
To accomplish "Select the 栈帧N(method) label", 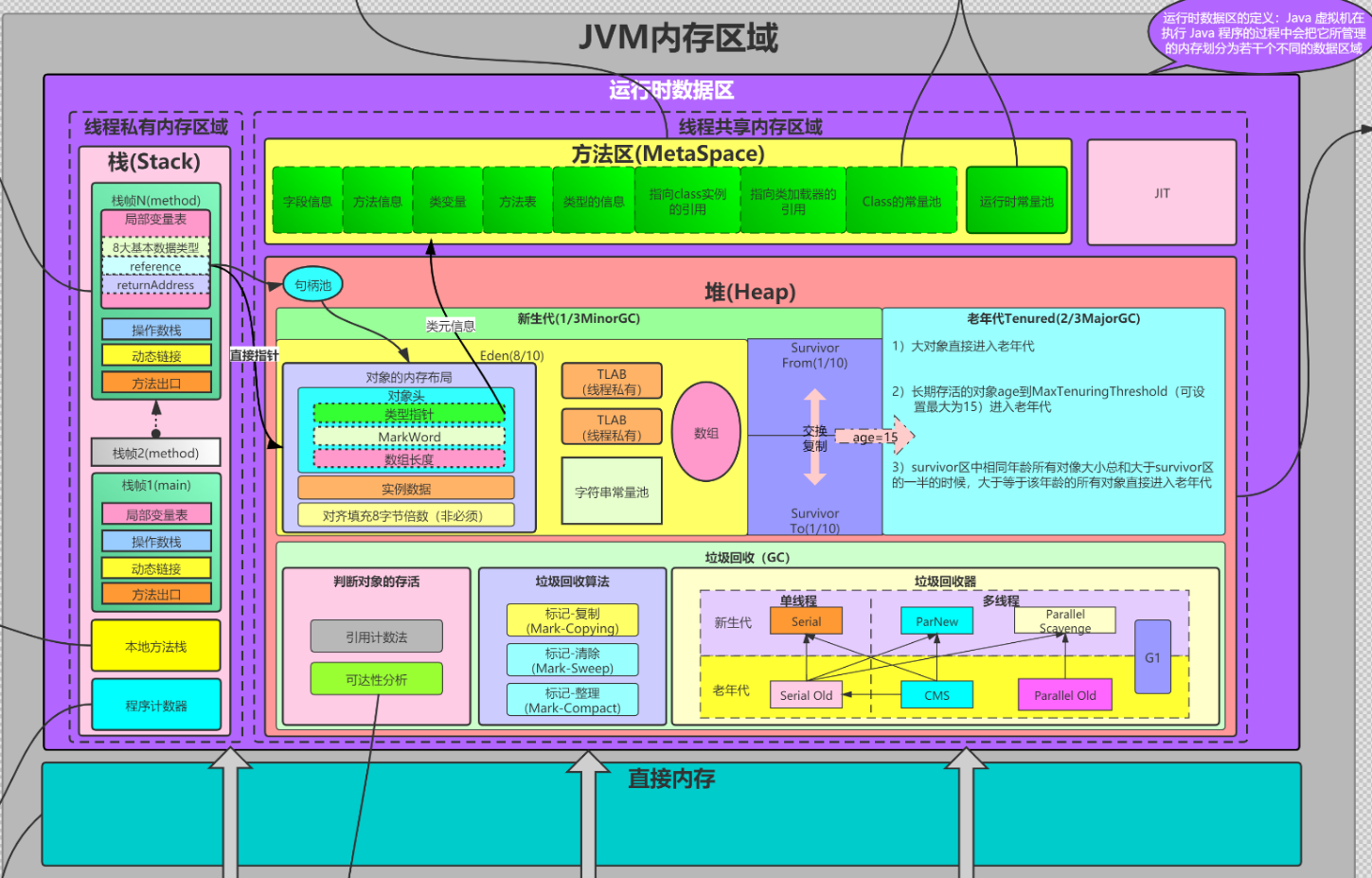I will (156, 201).
